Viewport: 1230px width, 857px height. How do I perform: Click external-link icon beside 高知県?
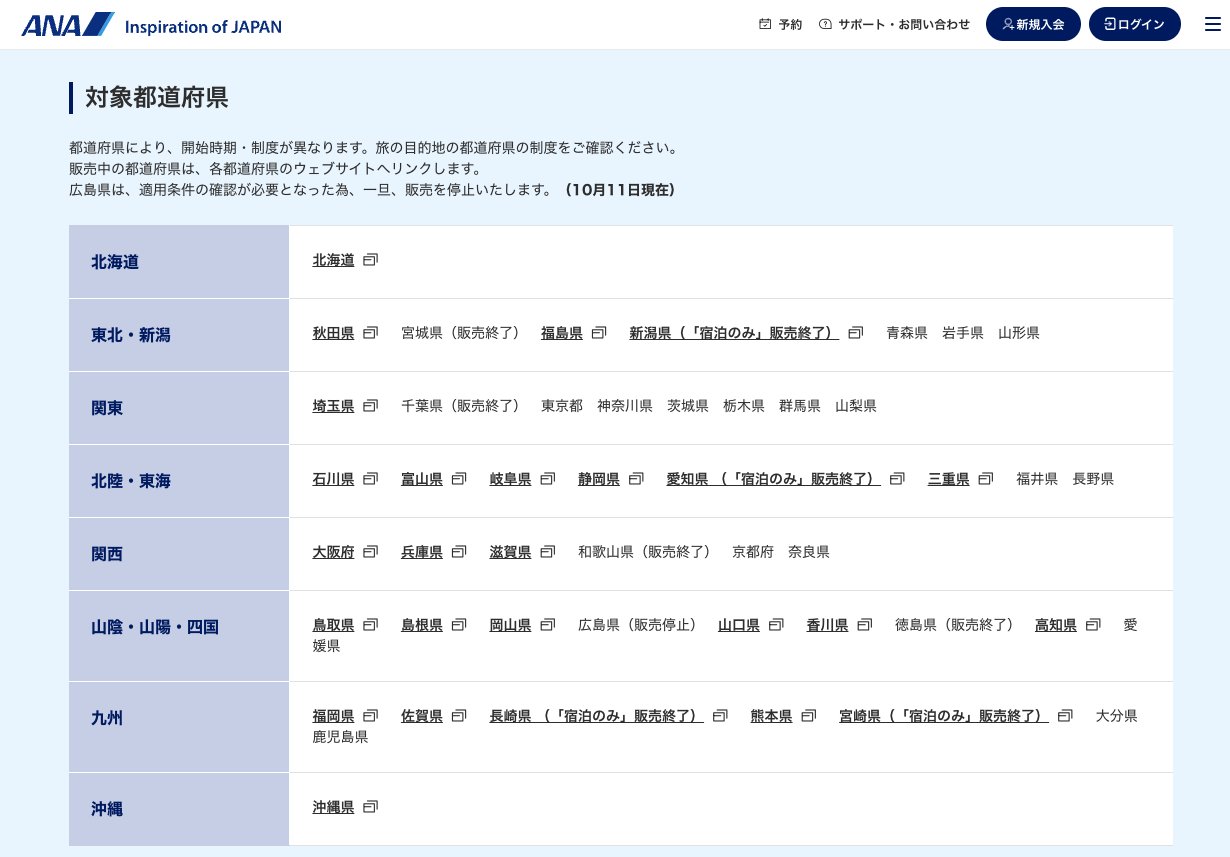point(1094,625)
